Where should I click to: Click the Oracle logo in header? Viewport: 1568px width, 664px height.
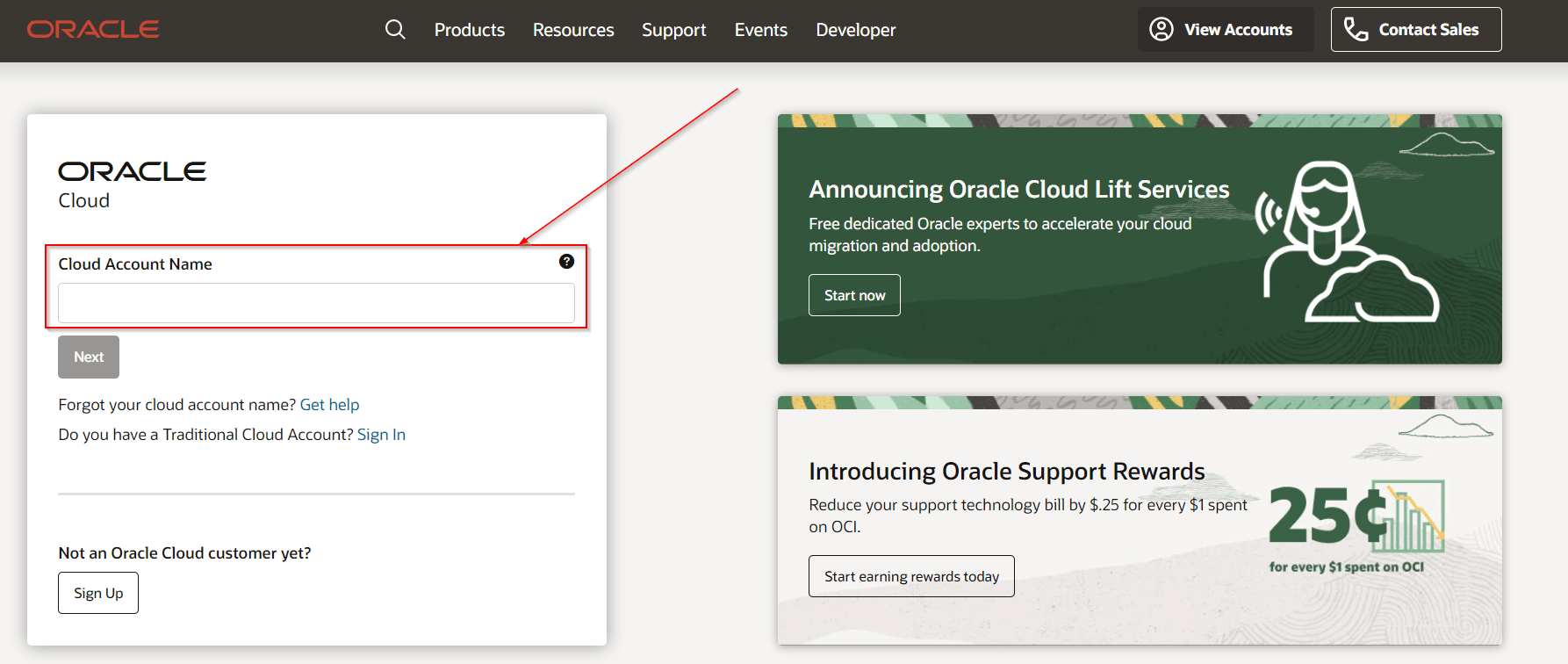[x=93, y=30]
